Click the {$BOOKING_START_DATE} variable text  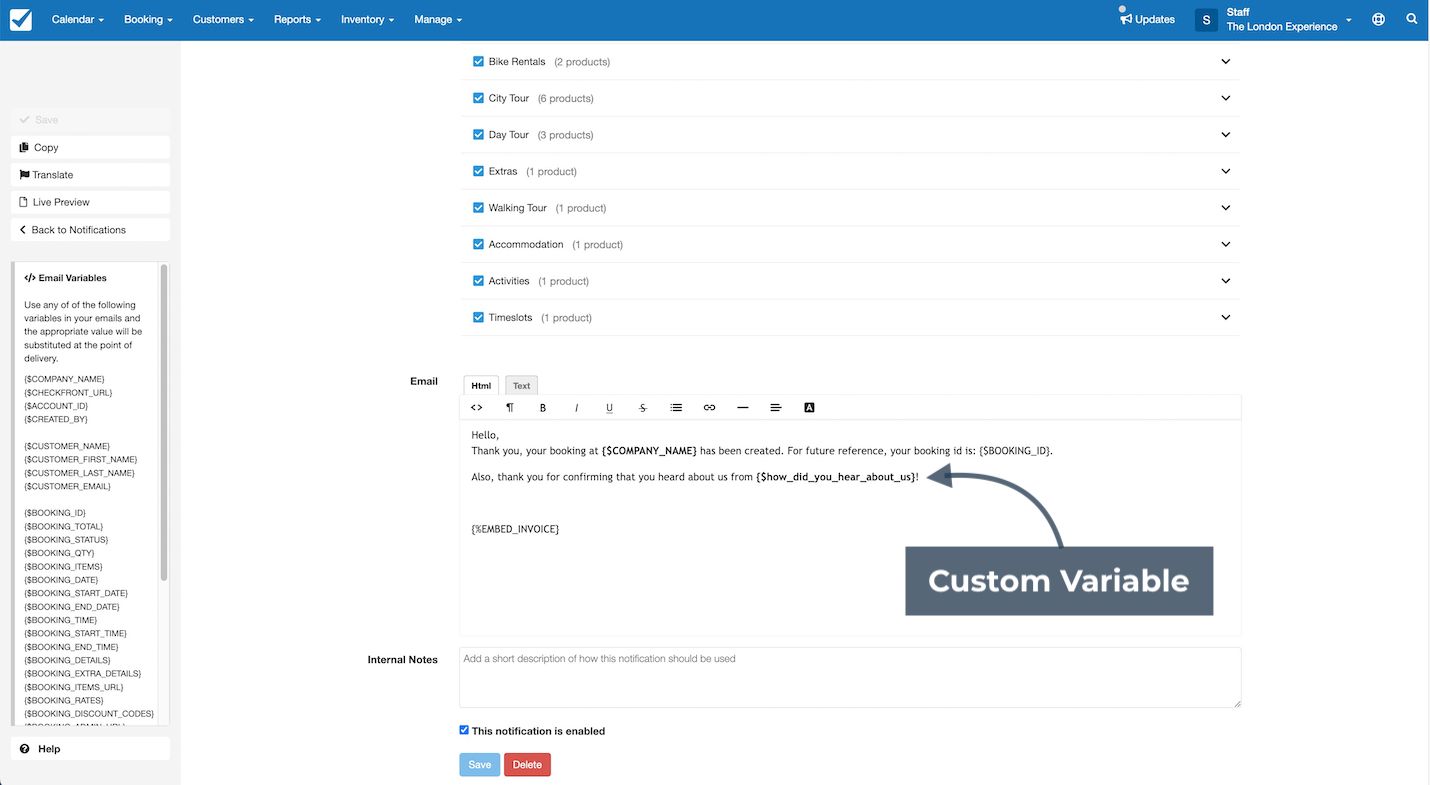point(74,593)
